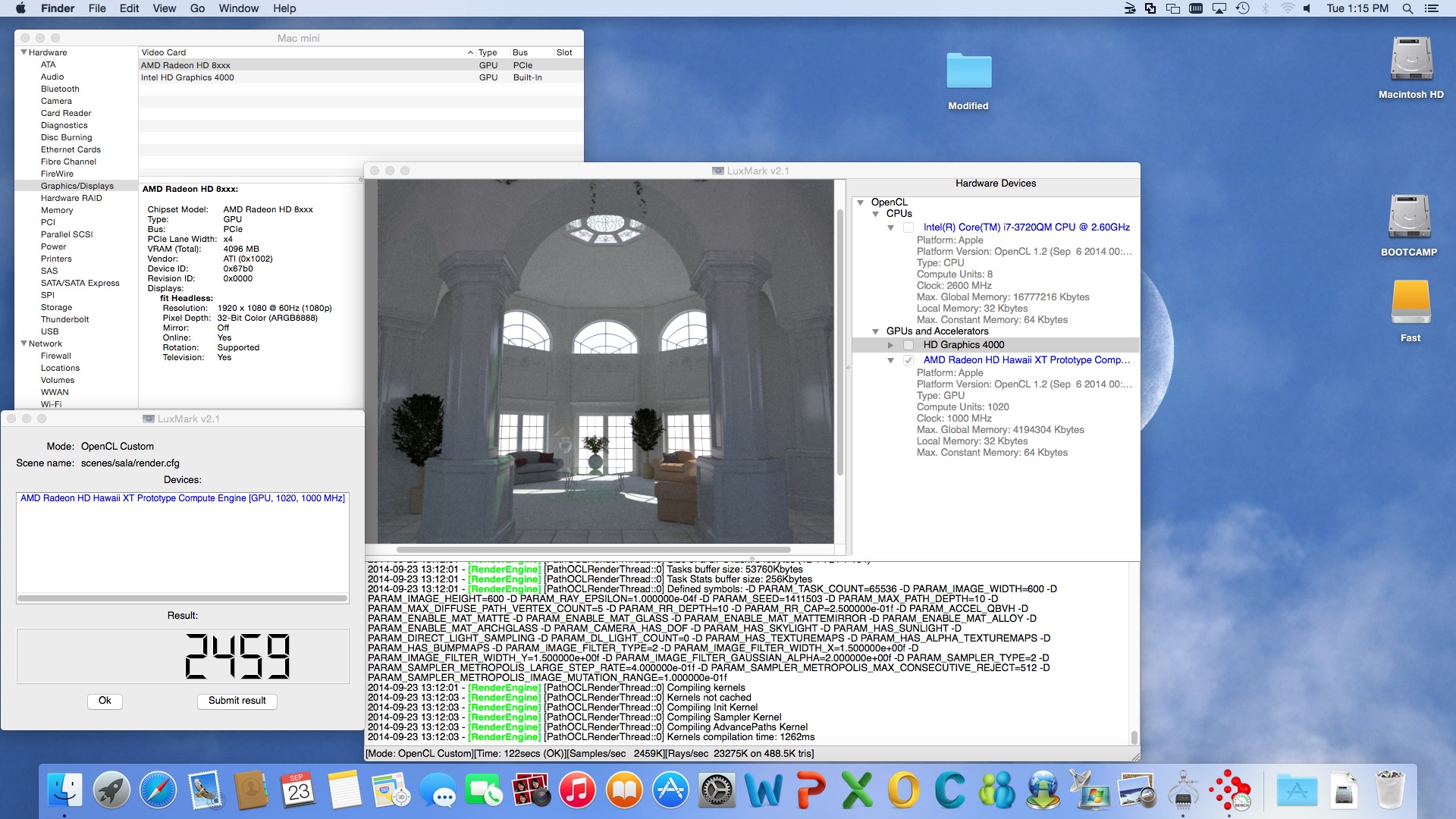Select Memory in hardware sidebar
This screenshot has height=819, width=1456.
coord(57,210)
